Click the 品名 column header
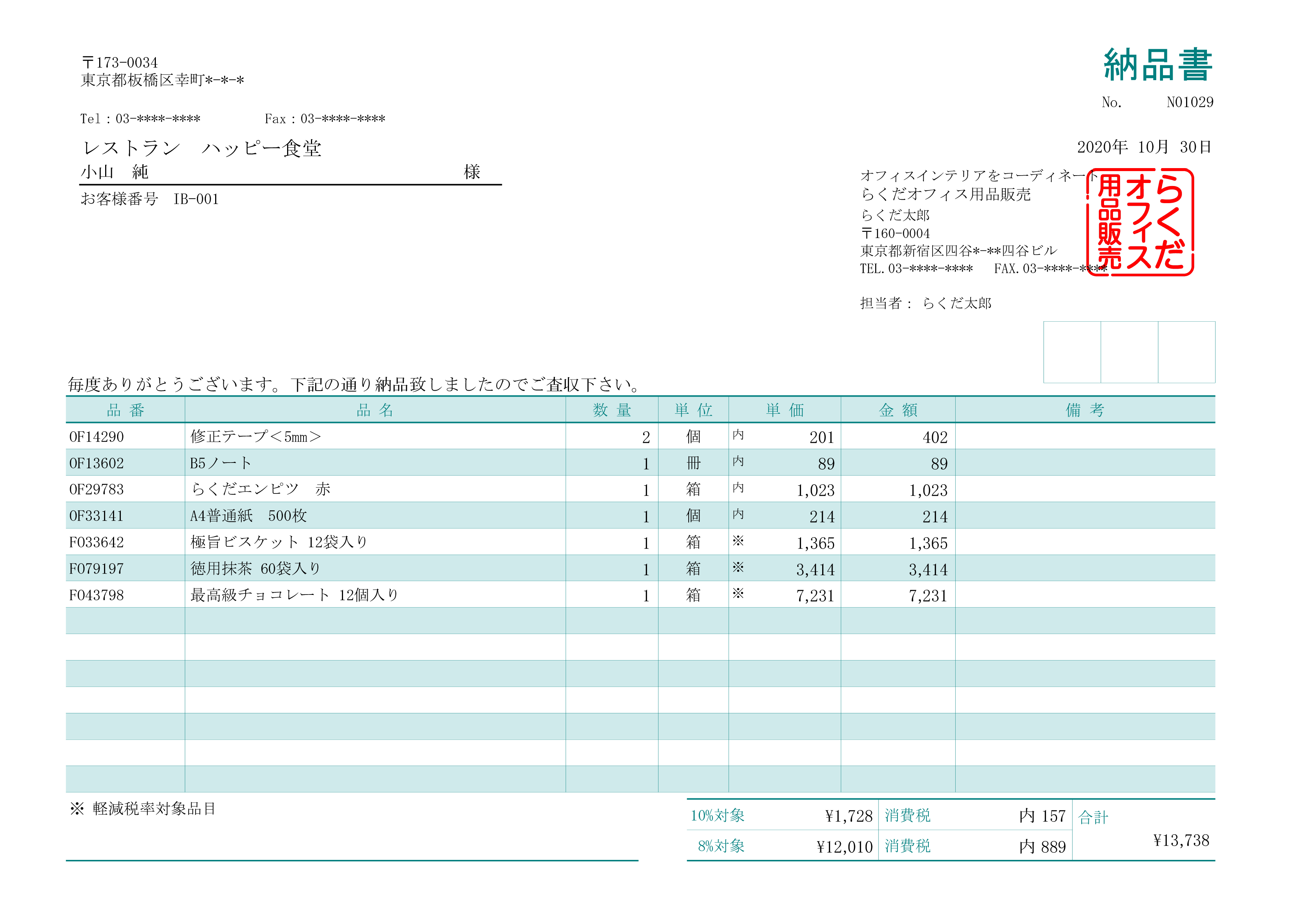The width and height of the screenshot is (1308, 924). [x=375, y=410]
